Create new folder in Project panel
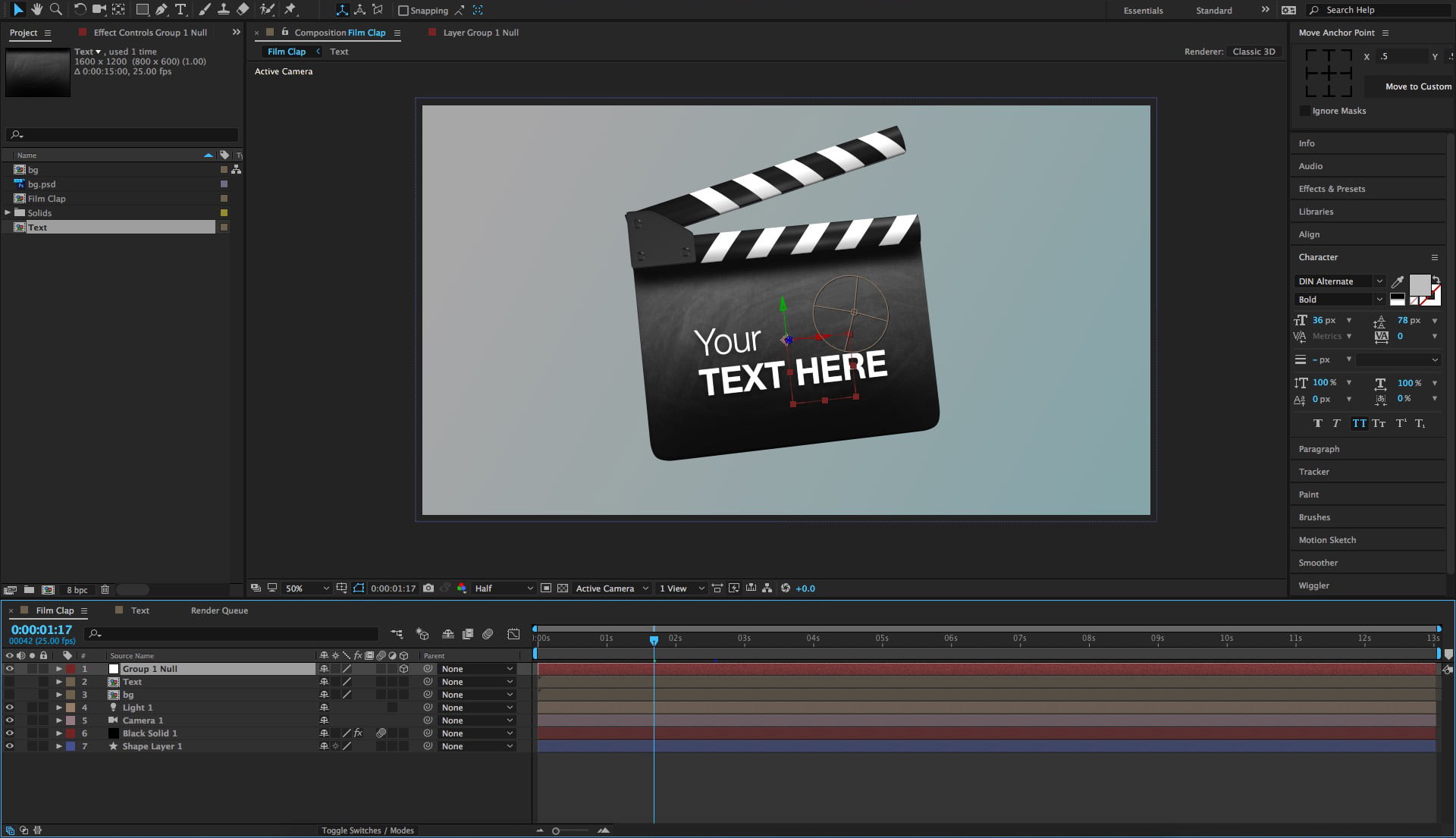 point(29,589)
